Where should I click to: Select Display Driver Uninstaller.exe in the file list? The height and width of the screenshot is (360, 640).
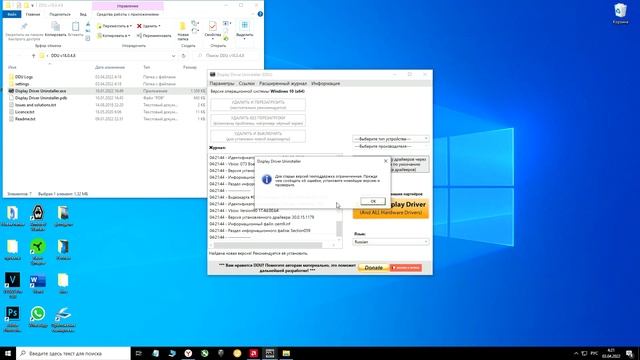(x=40, y=91)
